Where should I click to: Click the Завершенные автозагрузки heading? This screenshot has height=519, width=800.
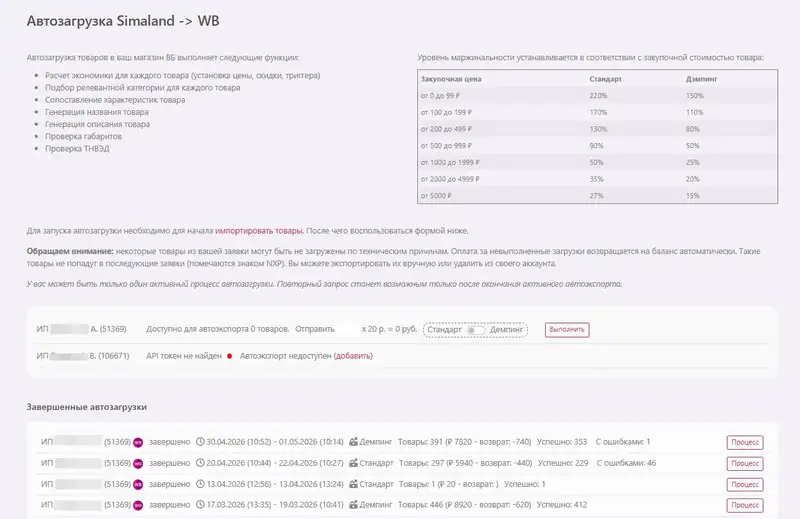pyautogui.click(x=87, y=407)
